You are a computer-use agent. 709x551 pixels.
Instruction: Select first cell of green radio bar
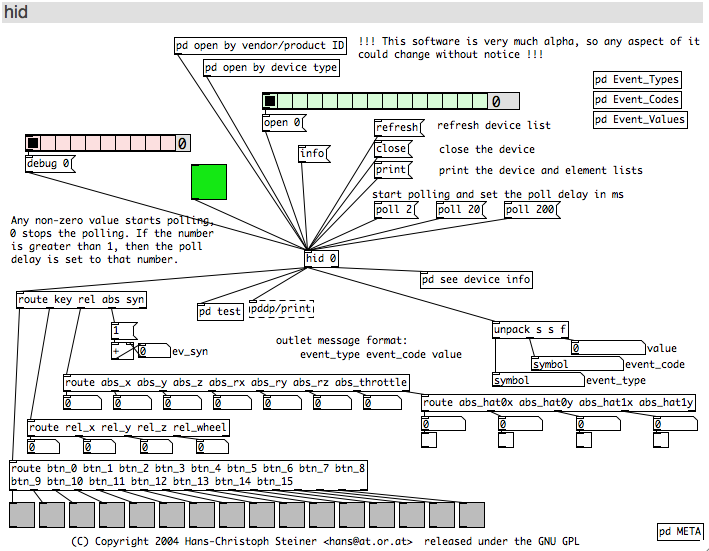(x=270, y=101)
